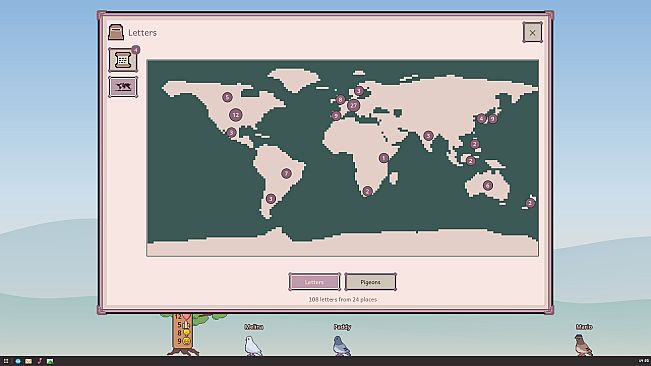The height and width of the screenshot is (366, 651).
Task: Click the laughing emoji count on tree
Action: pos(183,341)
